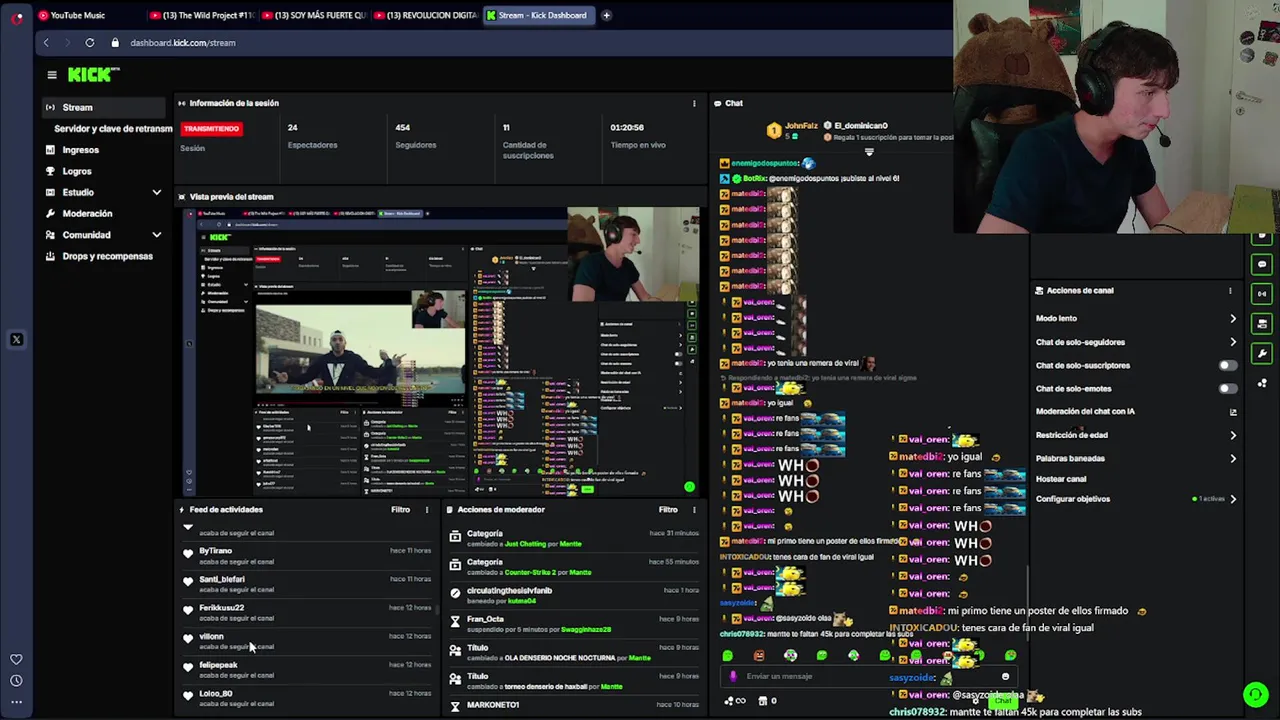Viewport: 1280px width, 720px height.
Task: Toggle Chat de solo-emotes switch
Action: click(x=1228, y=388)
